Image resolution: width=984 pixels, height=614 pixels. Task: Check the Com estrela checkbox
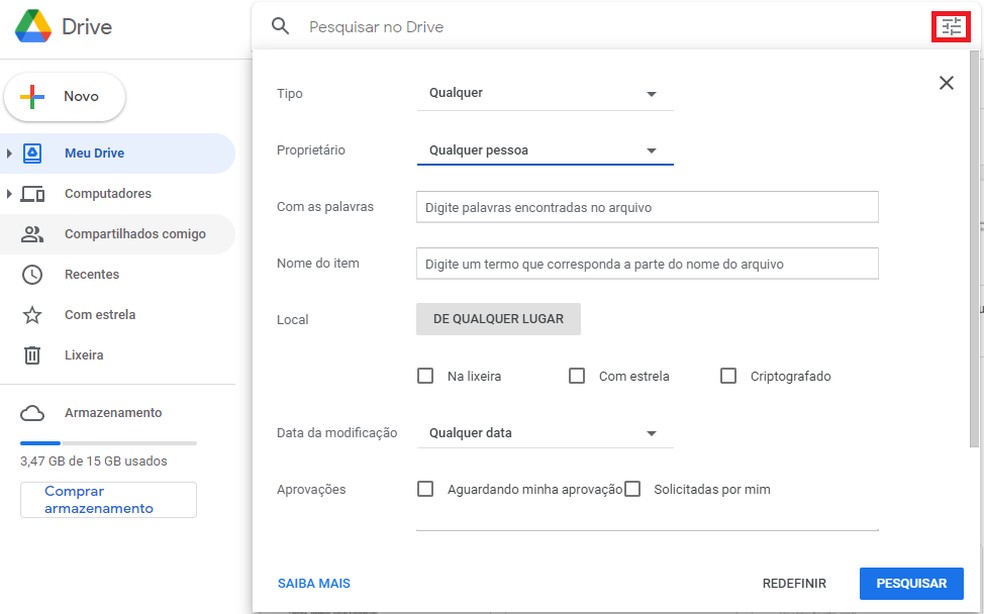[x=577, y=376]
